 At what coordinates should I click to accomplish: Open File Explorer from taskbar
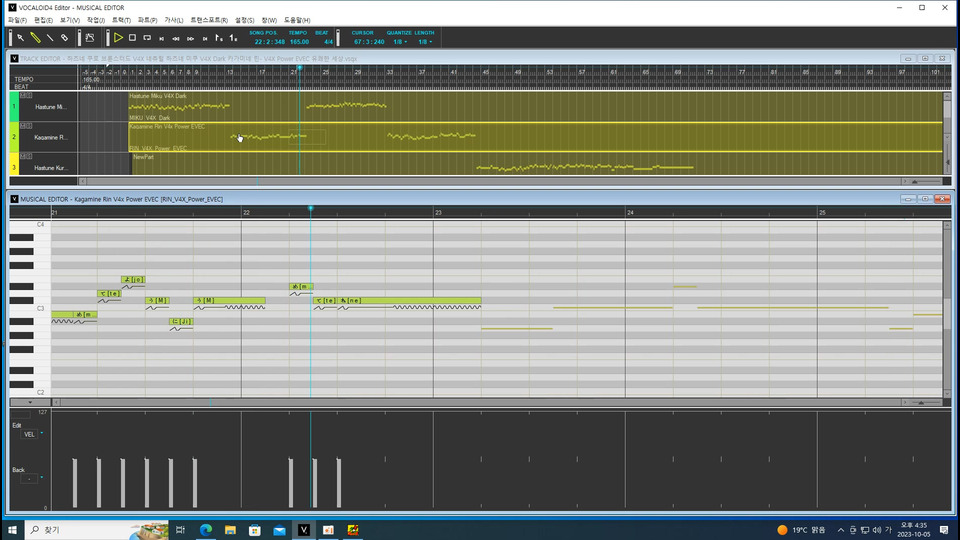230,530
